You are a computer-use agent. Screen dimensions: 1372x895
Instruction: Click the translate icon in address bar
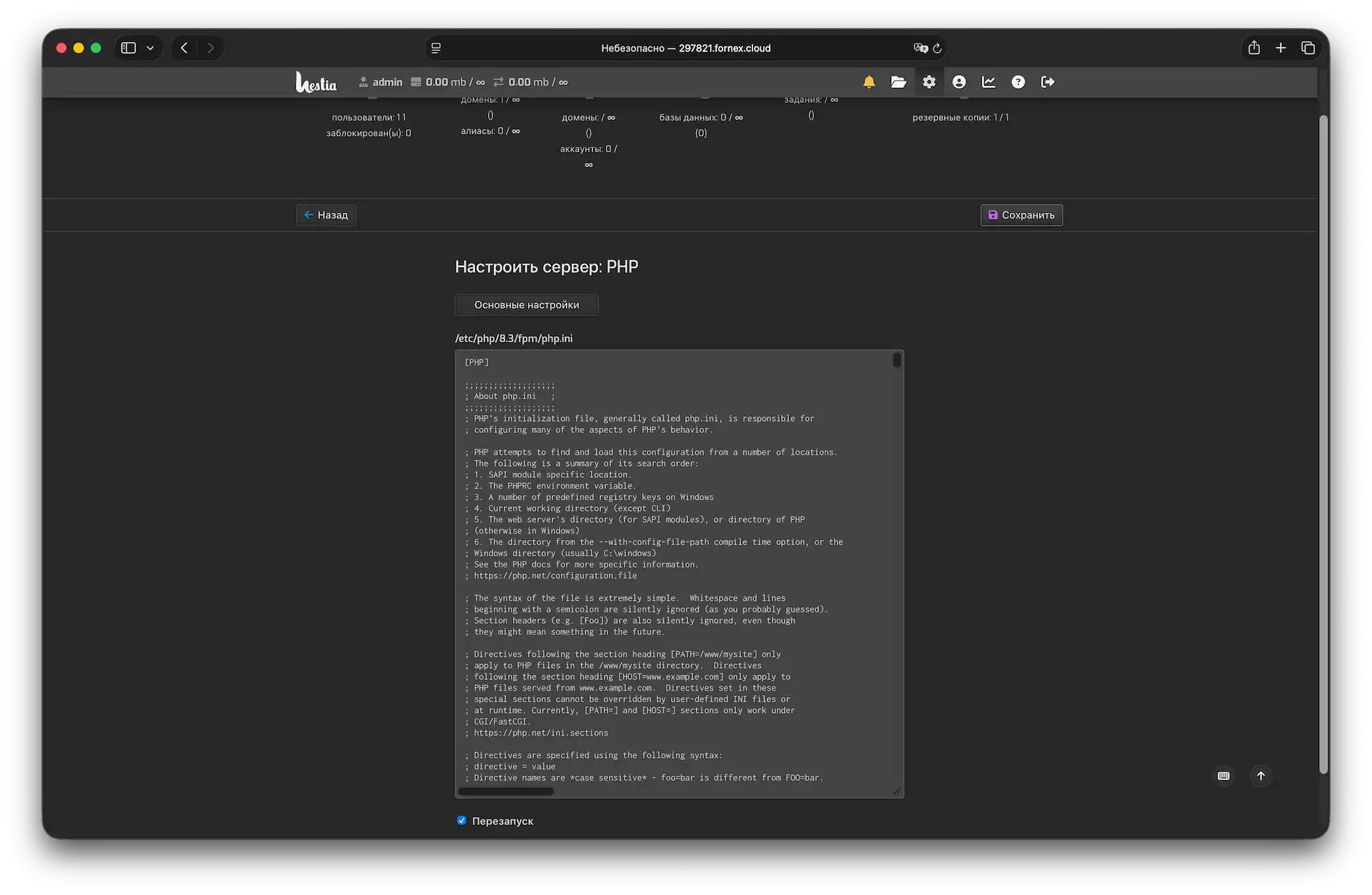pos(920,48)
